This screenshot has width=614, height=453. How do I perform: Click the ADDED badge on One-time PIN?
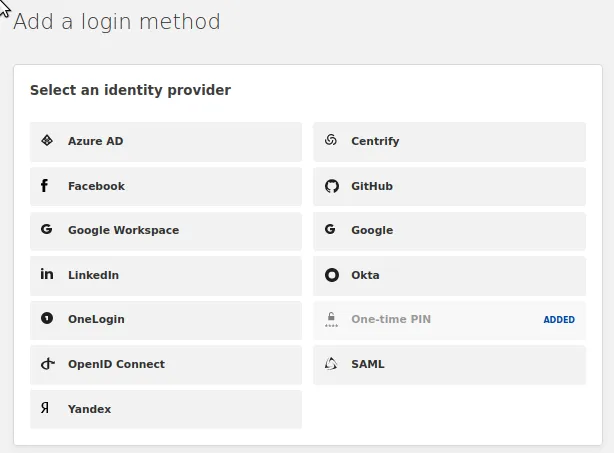pyautogui.click(x=559, y=319)
